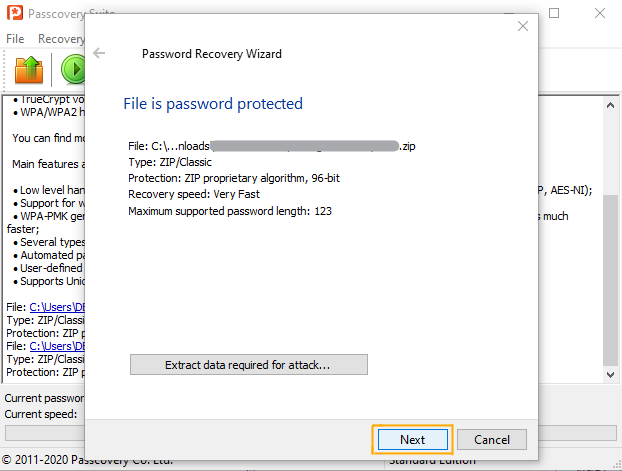The height and width of the screenshot is (471, 622).
Task: Click Extract data required for attack
Action: pyautogui.click(x=249, y=365)
